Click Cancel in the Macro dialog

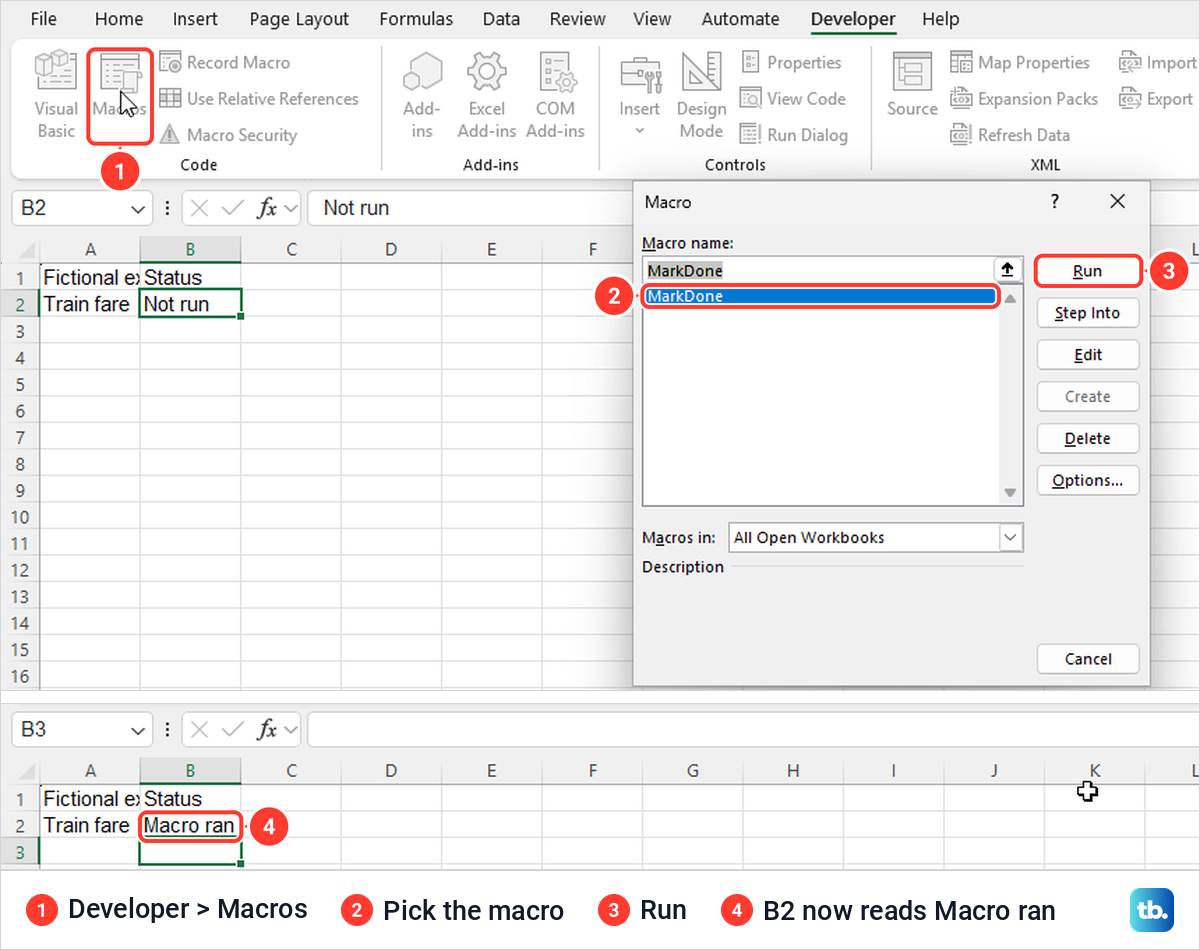click(1088, 659)
